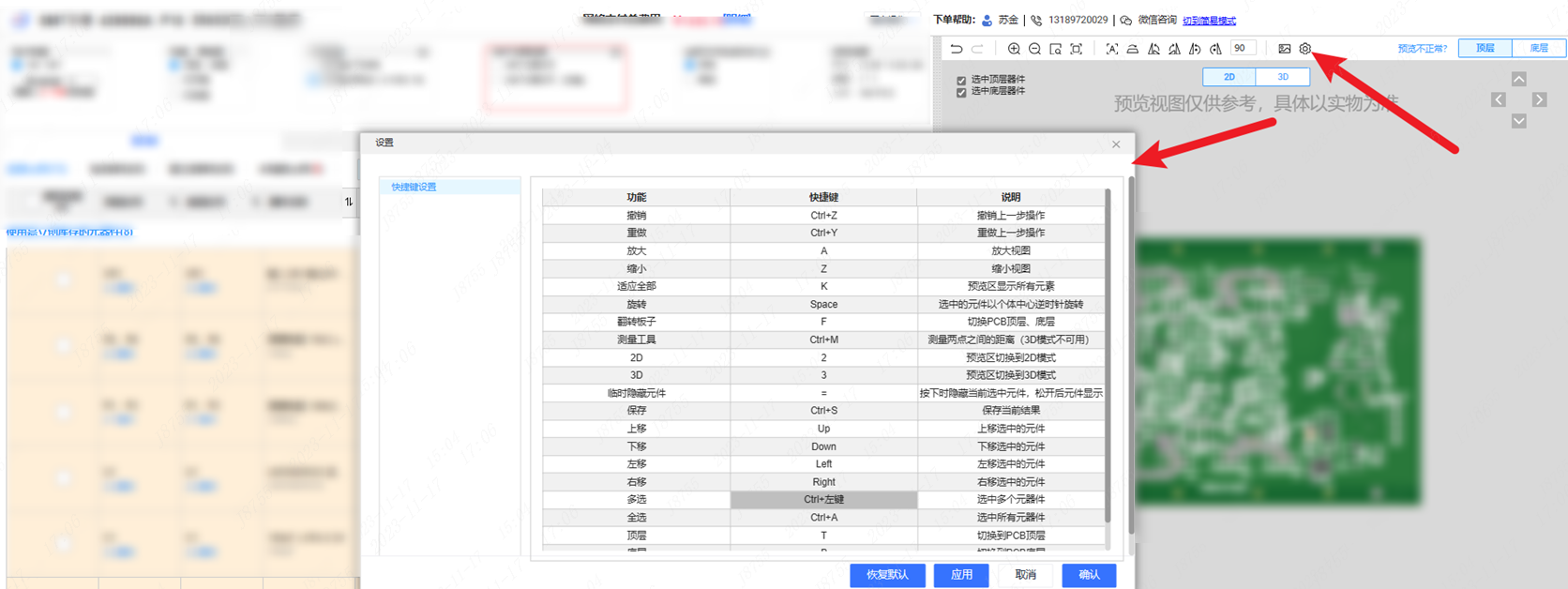
Task: Click the 恢复默认 button
Action: tap(886, 574)
